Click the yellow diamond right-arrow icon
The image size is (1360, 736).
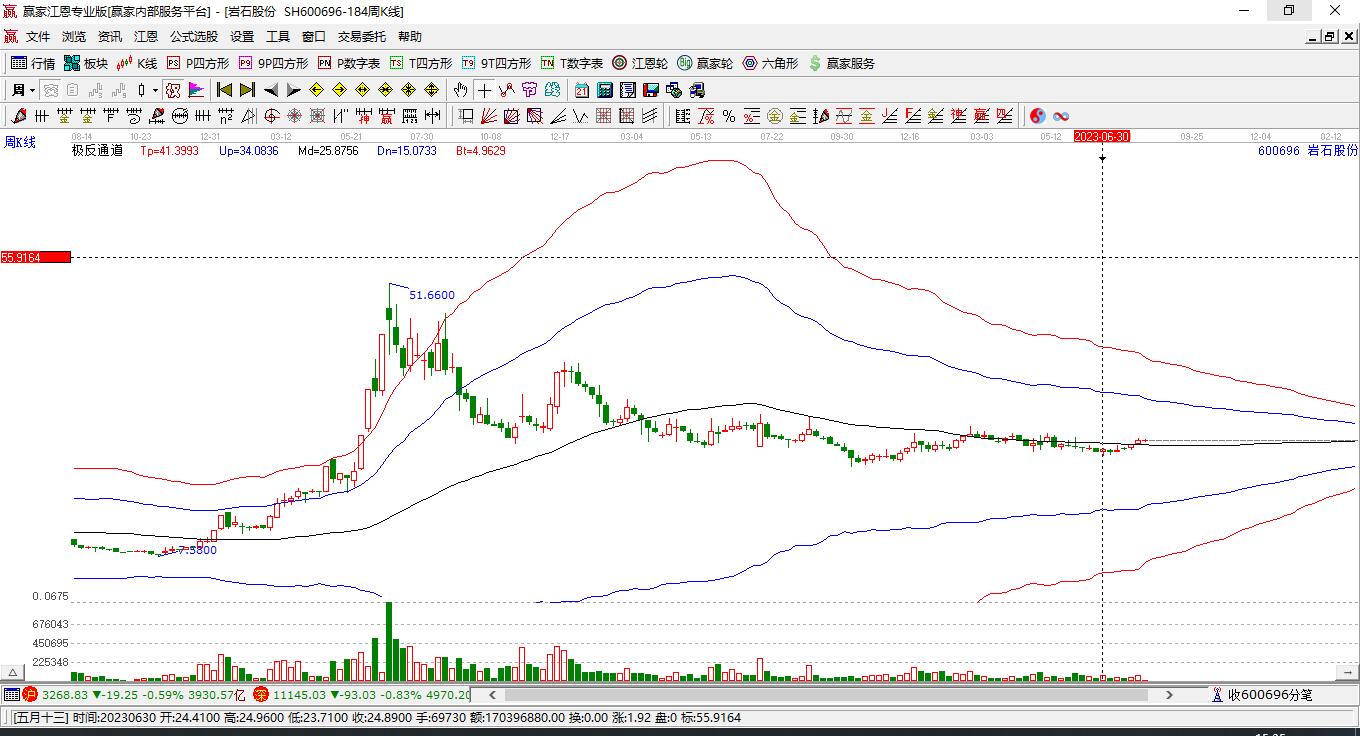click(x=340, y=90)
